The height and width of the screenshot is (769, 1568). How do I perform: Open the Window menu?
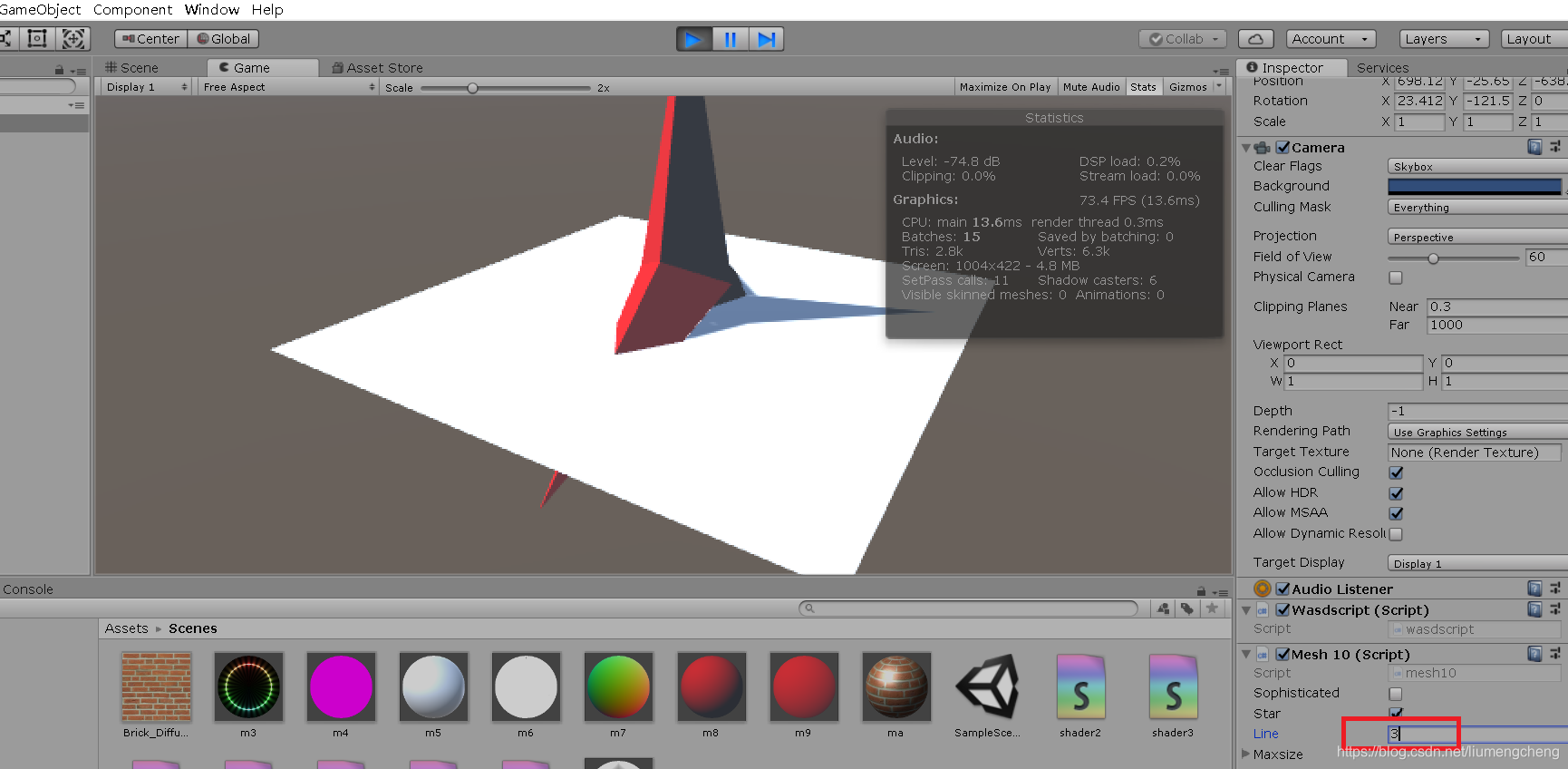[x=212, y=9]
